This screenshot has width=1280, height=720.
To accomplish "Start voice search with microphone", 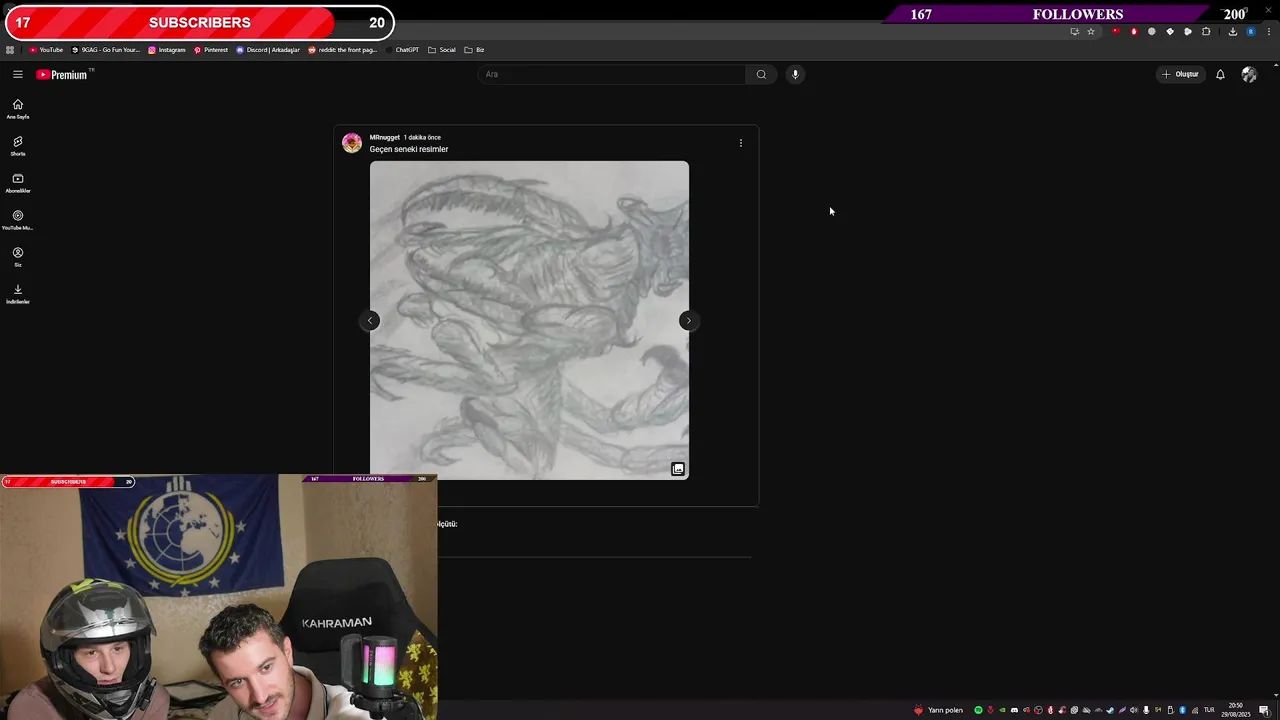I will (795, 74).
